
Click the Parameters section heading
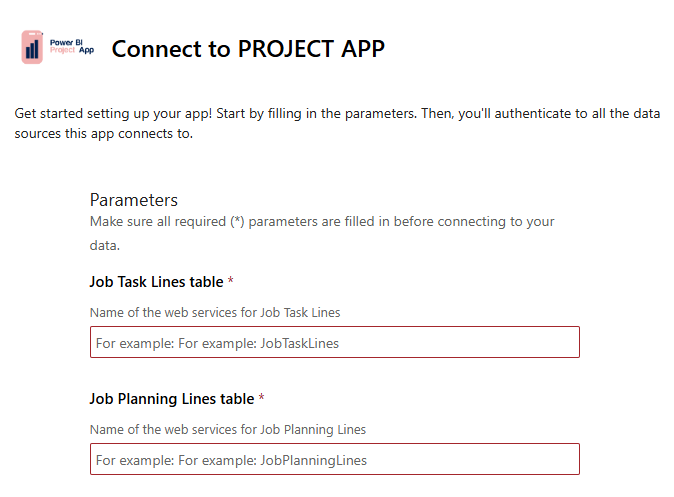[x=134, y=200]
